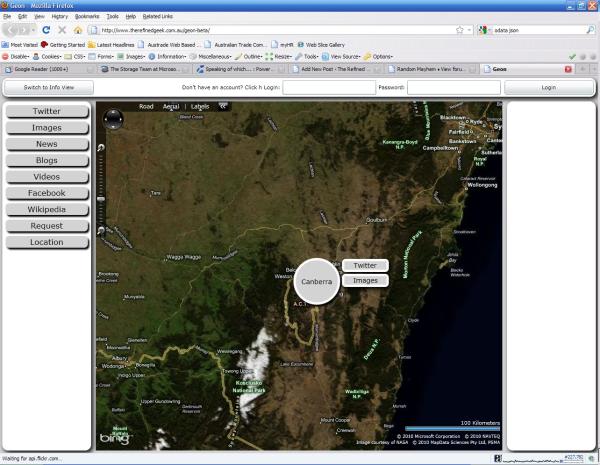Open the CSS dropdown
Screen dimensions: 600x465
point(75,57)
